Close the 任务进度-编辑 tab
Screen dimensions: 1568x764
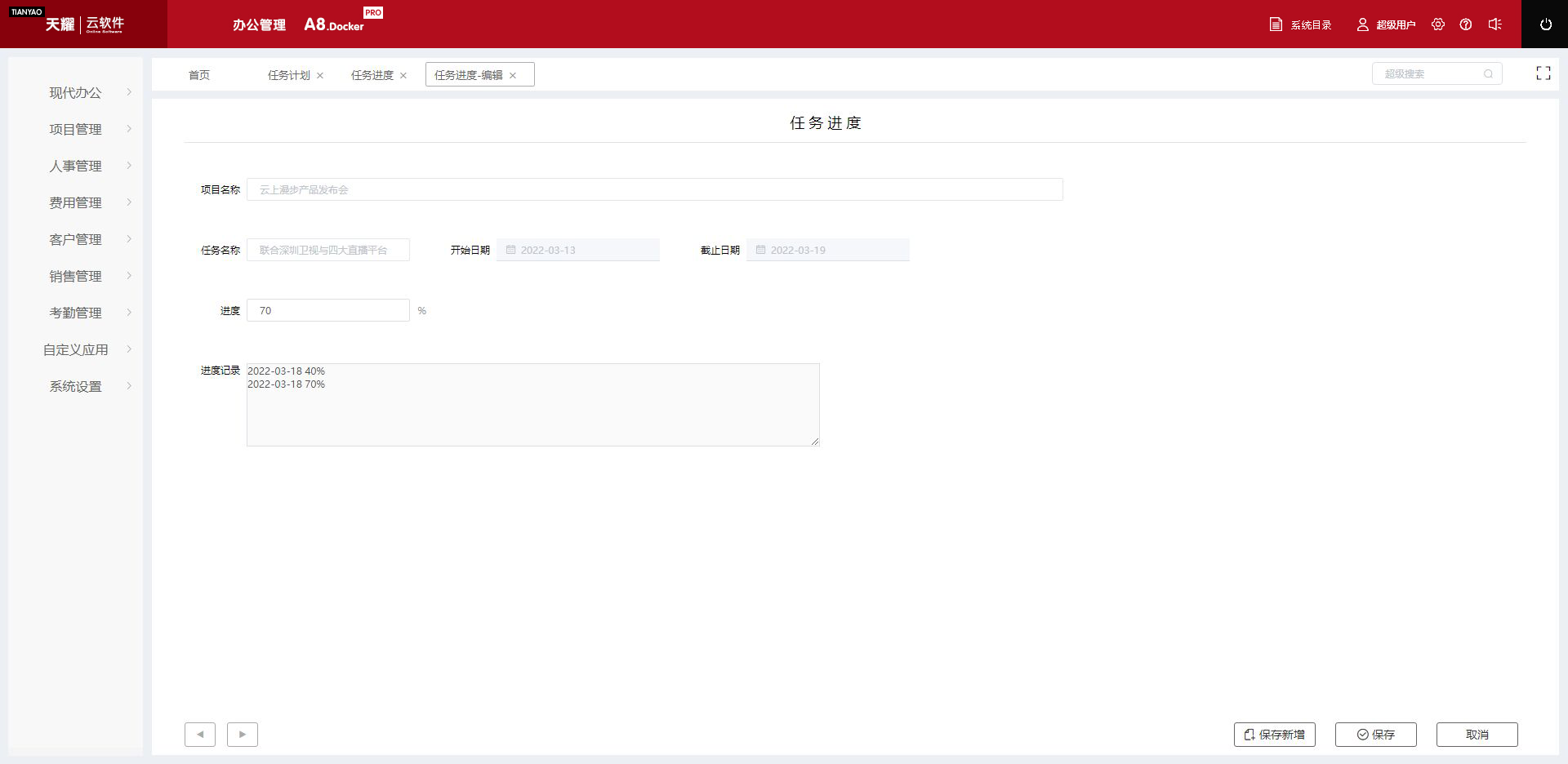[513, 76]
